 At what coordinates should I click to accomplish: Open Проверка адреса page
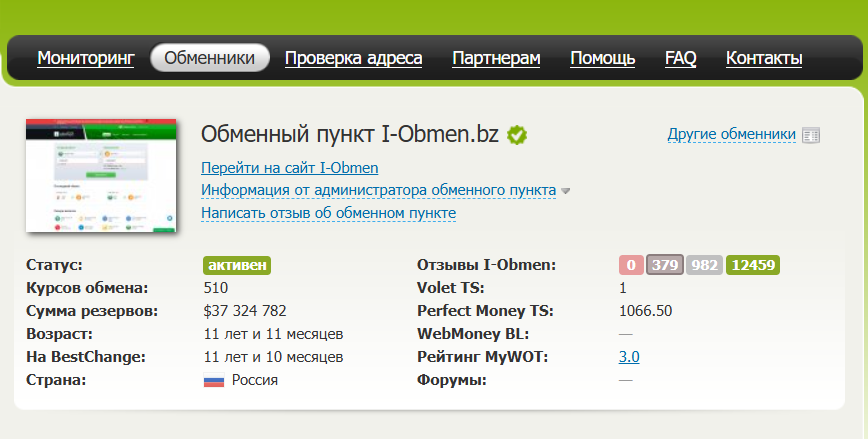pos(353,58)
